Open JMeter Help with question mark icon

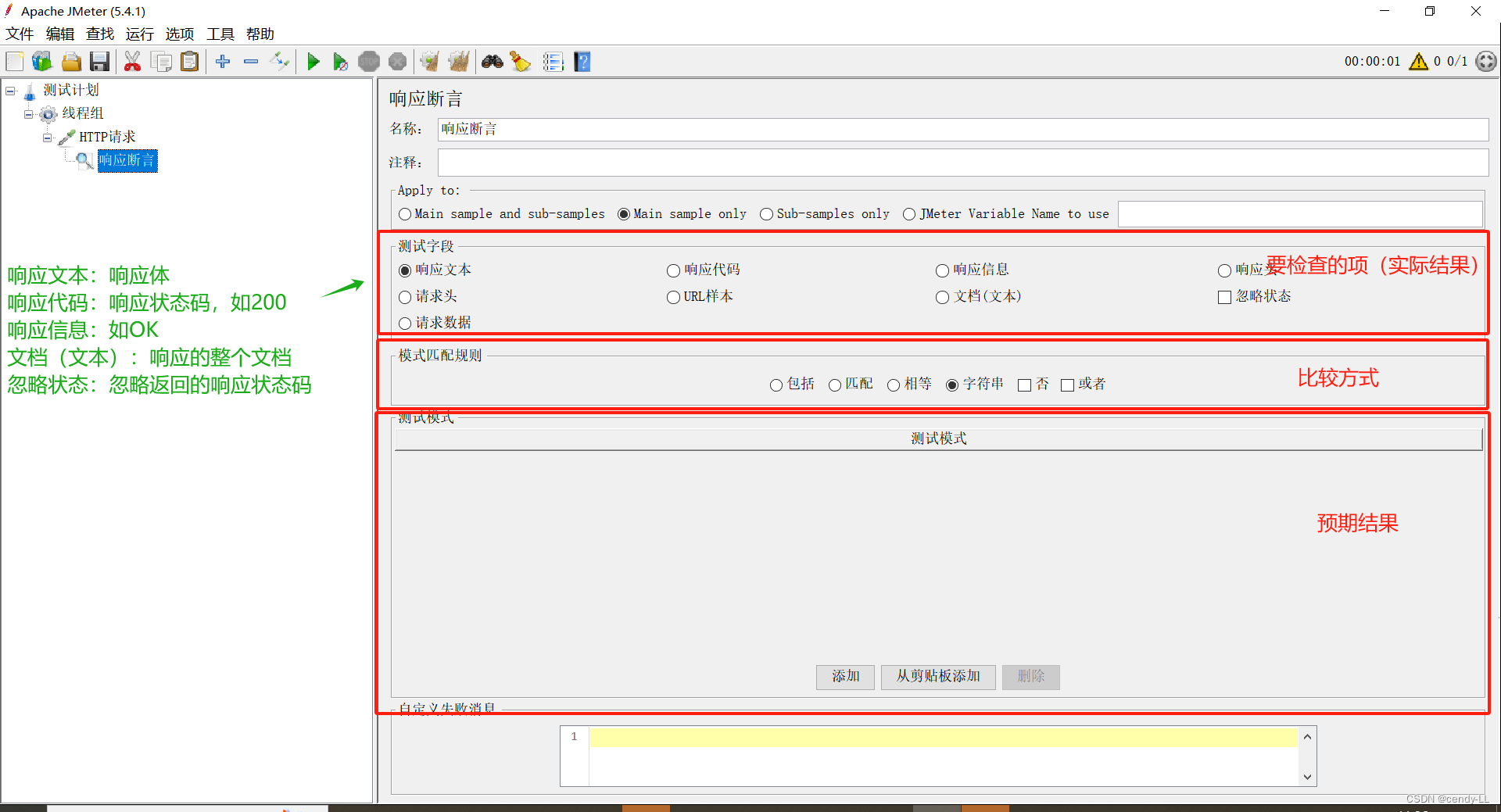(582, 61)
